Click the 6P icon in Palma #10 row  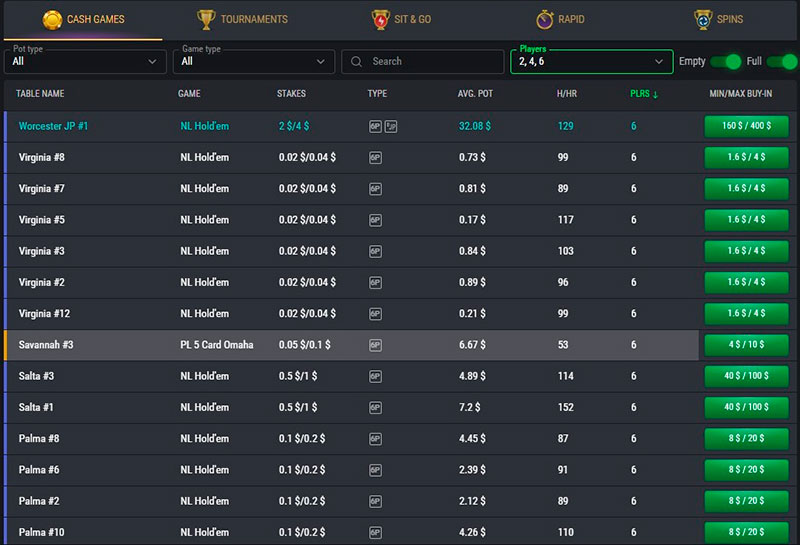click(x=375, y=532)
